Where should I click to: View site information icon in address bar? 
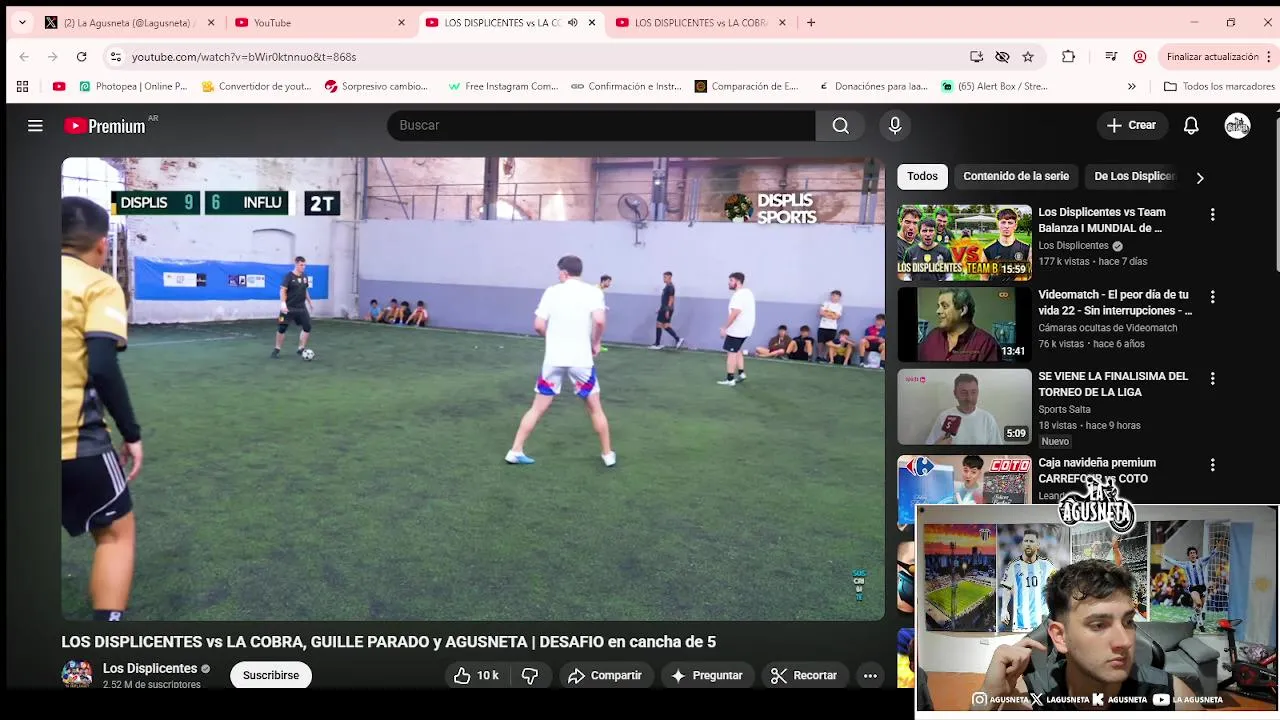(115, 57)
